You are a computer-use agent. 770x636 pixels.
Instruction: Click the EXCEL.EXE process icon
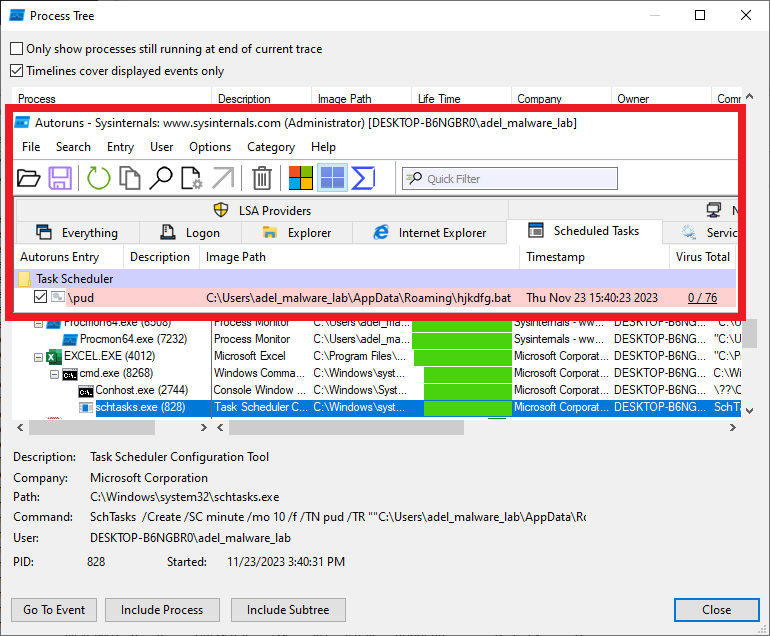(x=54, y=357)
